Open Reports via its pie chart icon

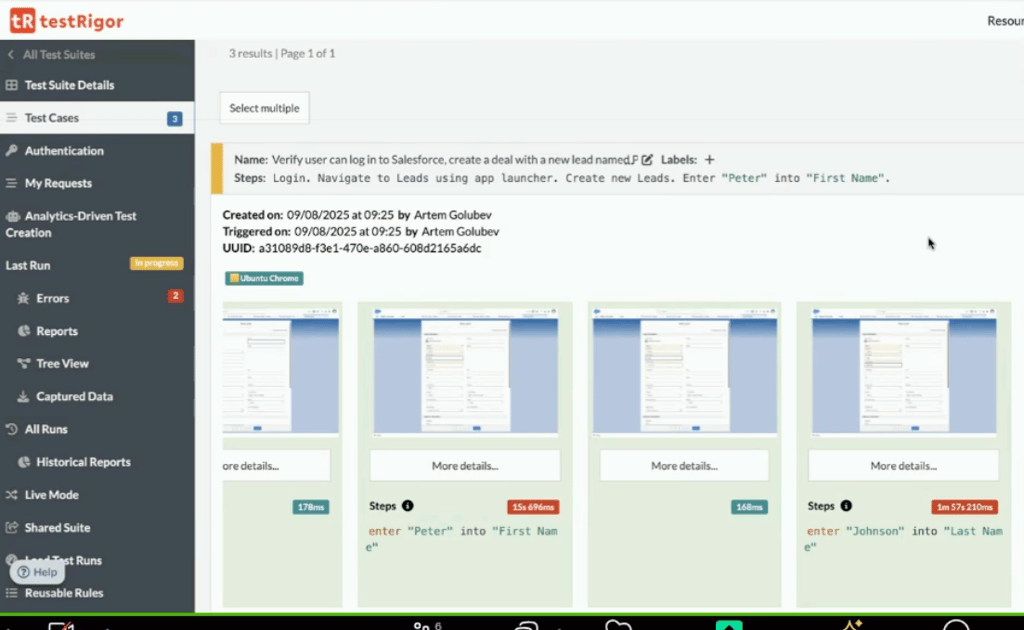click(24, 331)
